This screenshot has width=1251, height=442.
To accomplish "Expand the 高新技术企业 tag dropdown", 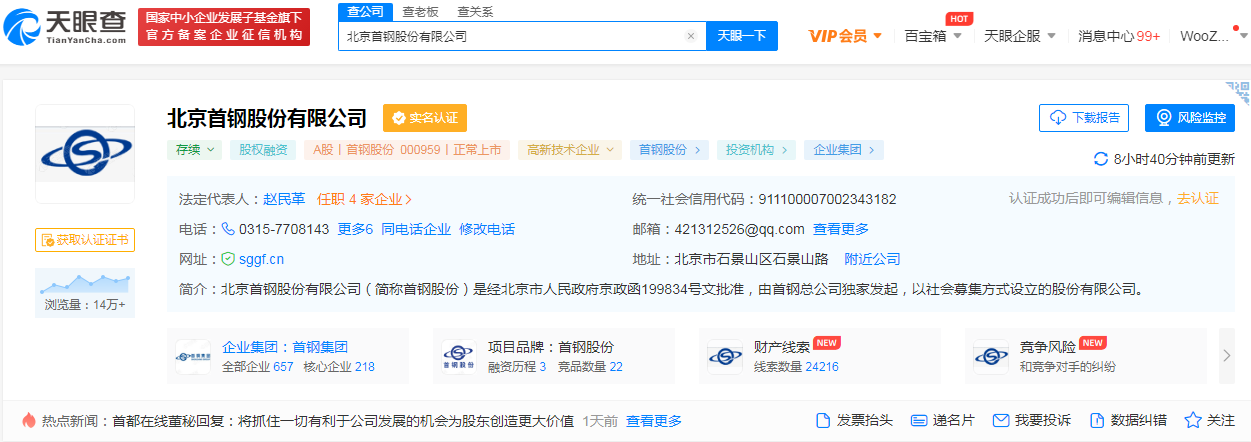I will coord(570,150).
